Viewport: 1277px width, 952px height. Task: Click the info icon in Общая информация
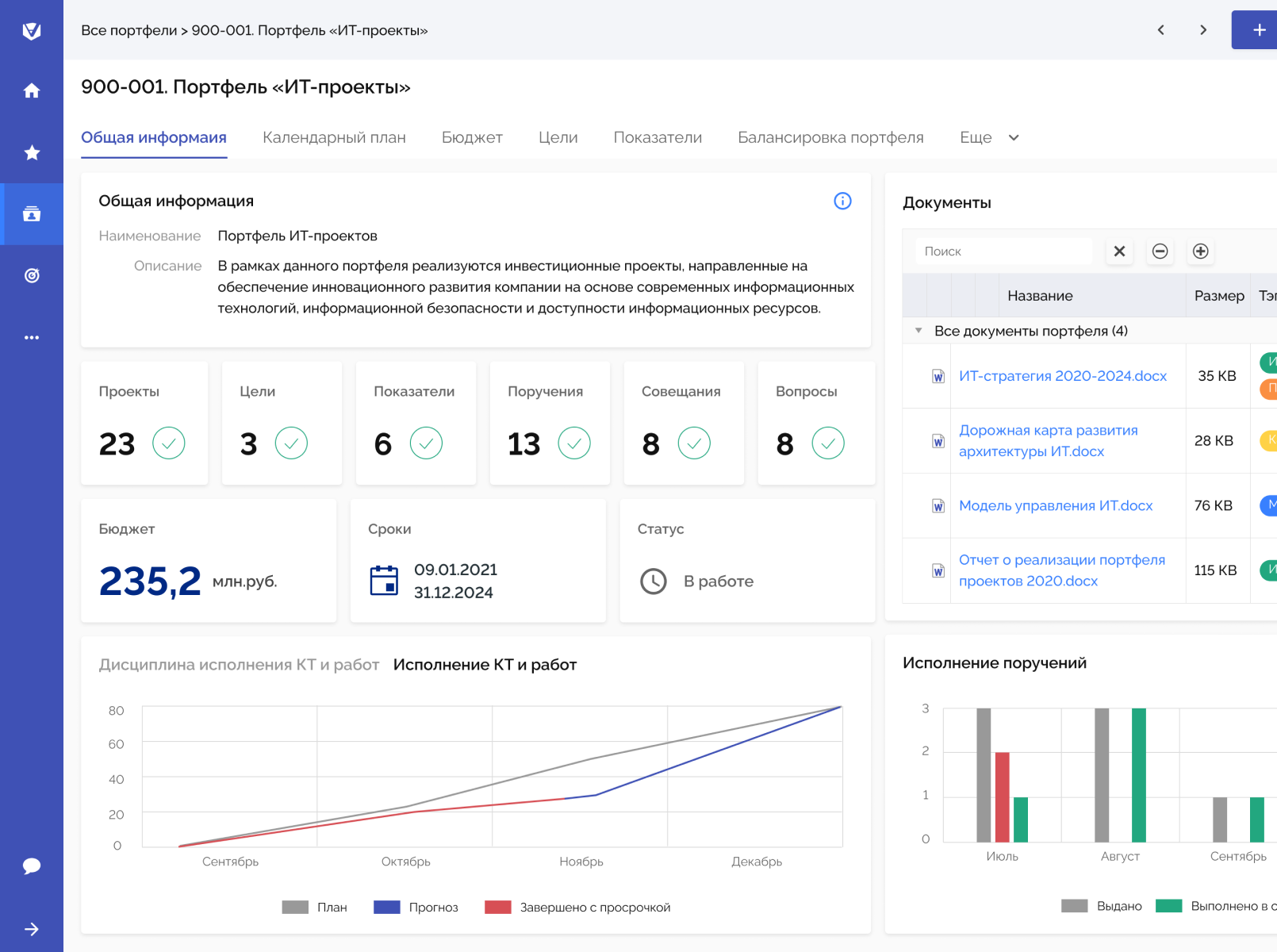842,202
